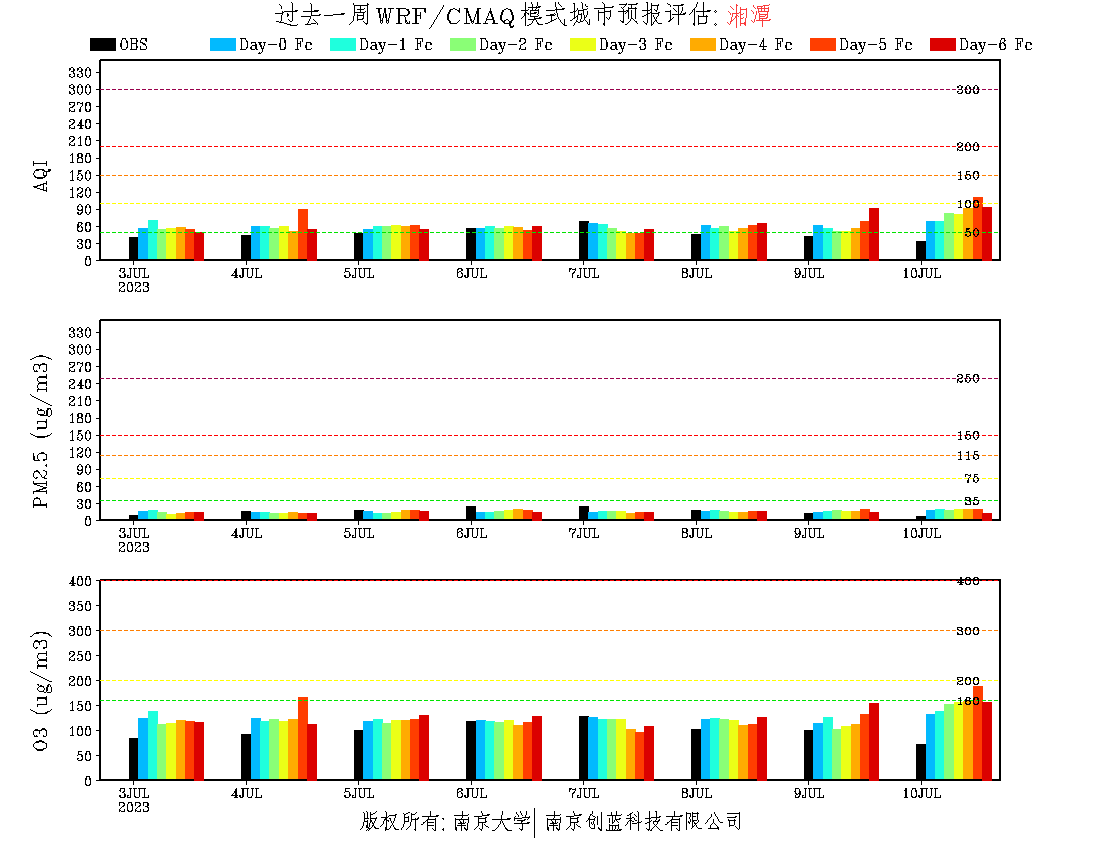The image size is (1100, 850).
Task: Click the 3JUL 2023 label under the AQI chart
Action: click(x=133, y=280)
